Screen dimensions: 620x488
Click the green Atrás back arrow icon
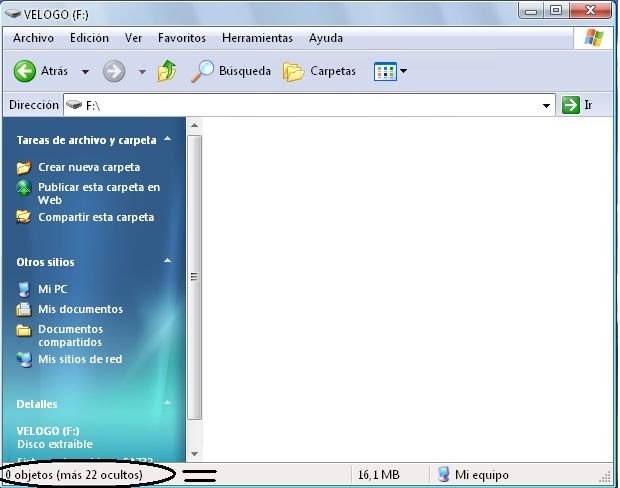click(x=25, y=71)
